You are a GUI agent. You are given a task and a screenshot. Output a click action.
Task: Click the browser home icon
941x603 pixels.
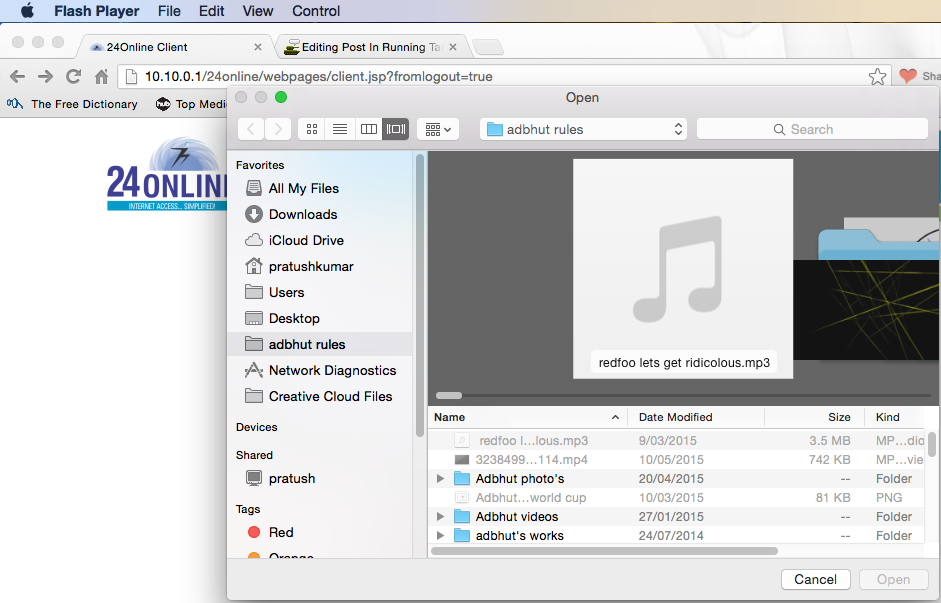coord(101,76)
